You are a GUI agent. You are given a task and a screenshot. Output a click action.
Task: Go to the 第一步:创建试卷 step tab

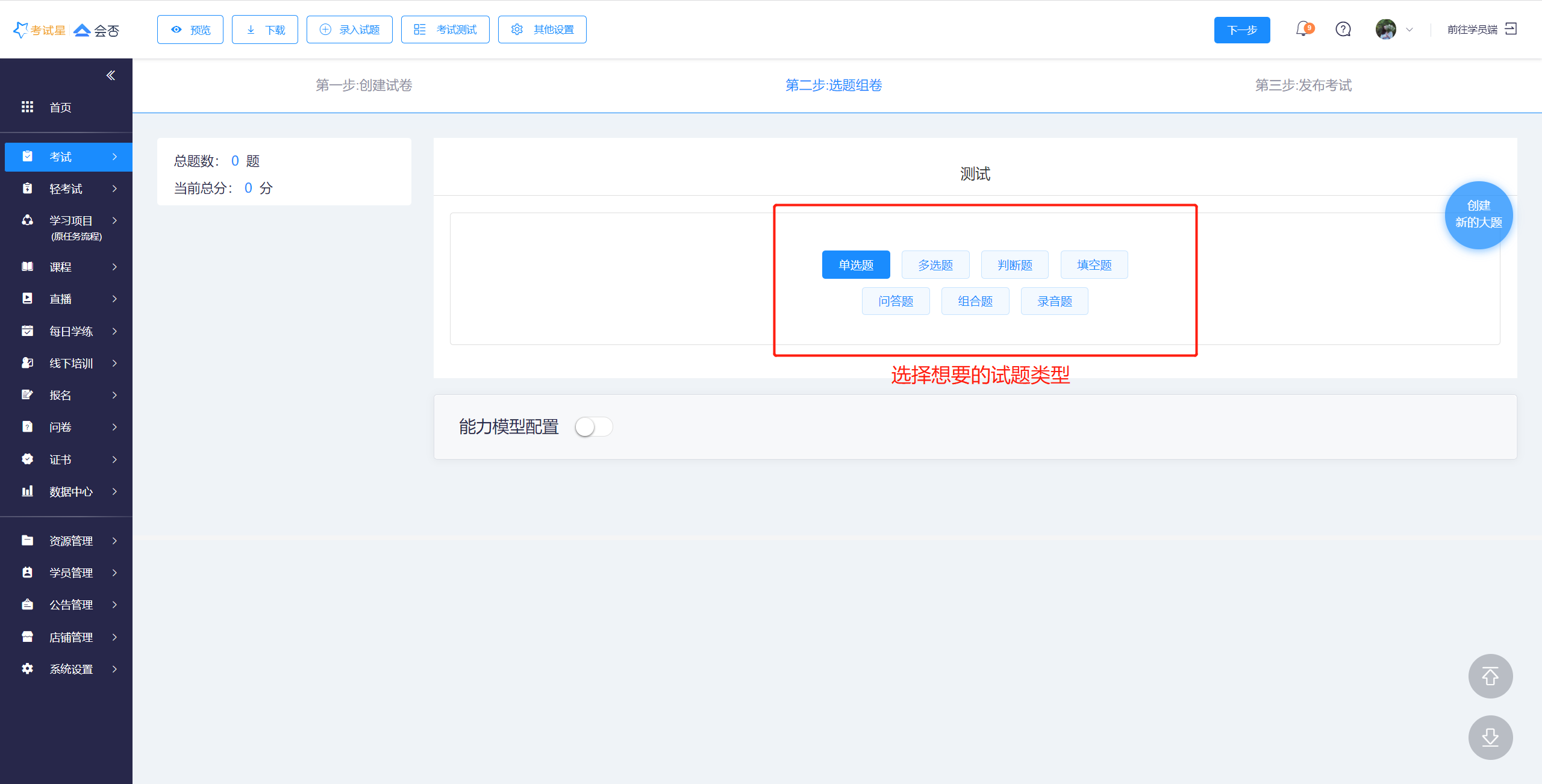[x=364, y=86]
